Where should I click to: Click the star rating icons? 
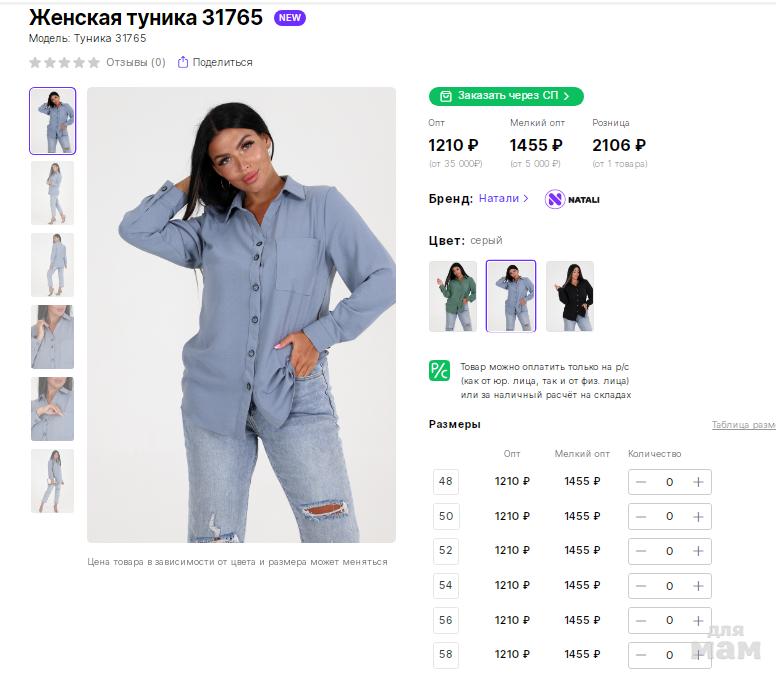[64, 62]
